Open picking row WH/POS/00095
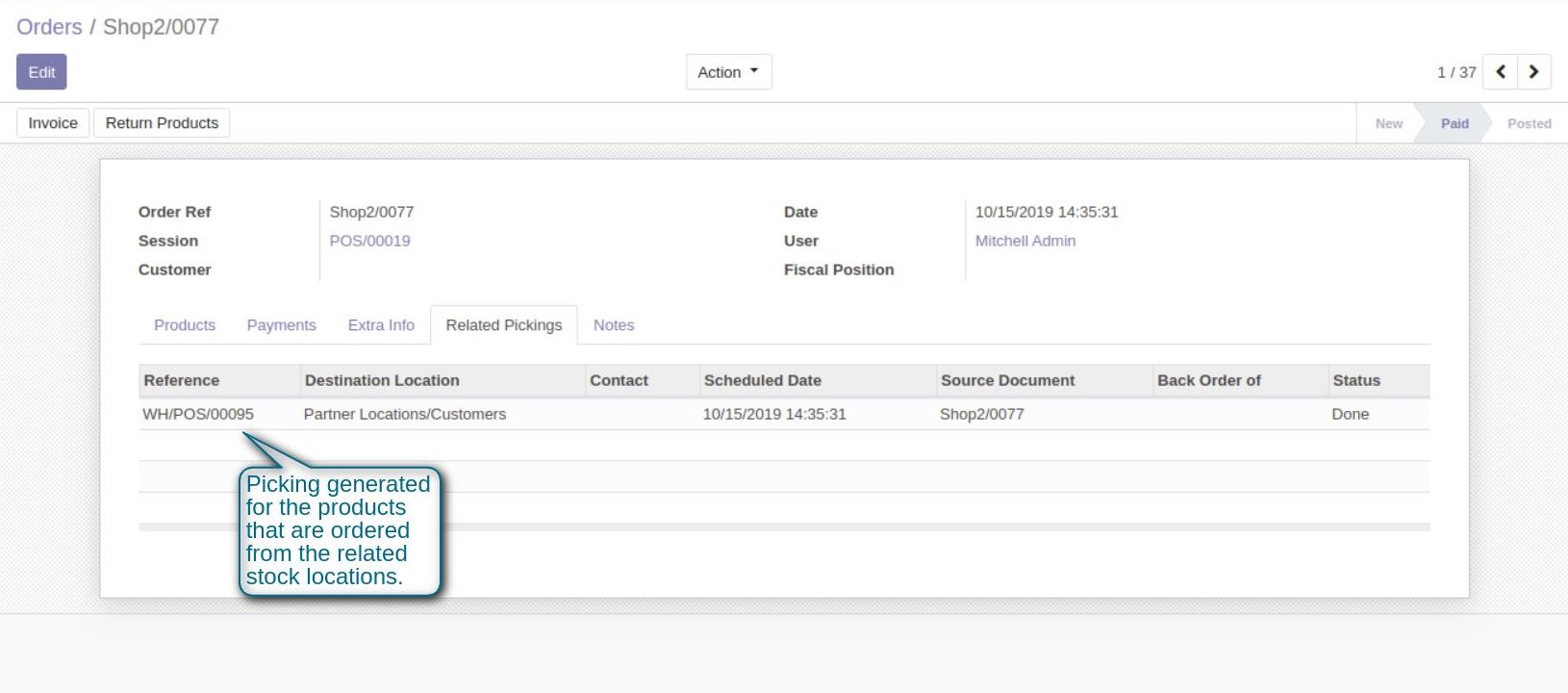Screen dimensions: 1568x693 pyautogui.click(x=198, y=414)
